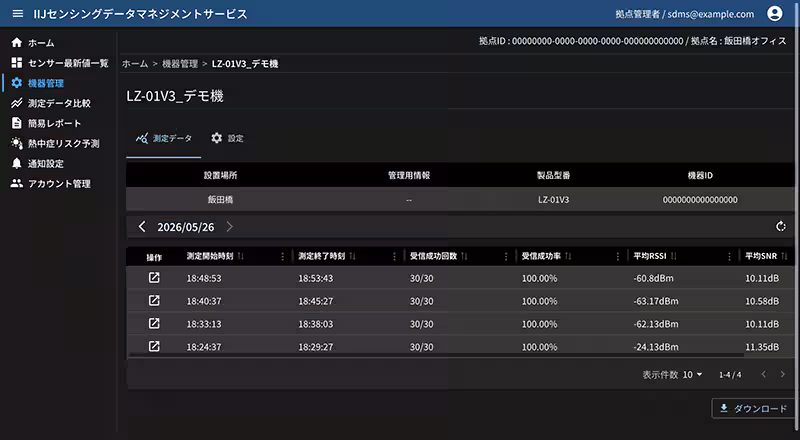Click the Home house icon in sidebar

(x=17, y=42)
